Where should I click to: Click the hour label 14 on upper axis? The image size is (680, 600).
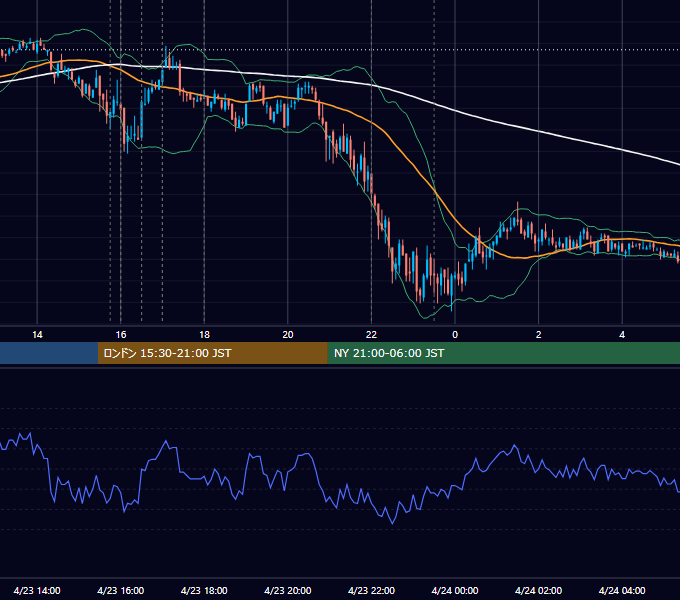37,335
